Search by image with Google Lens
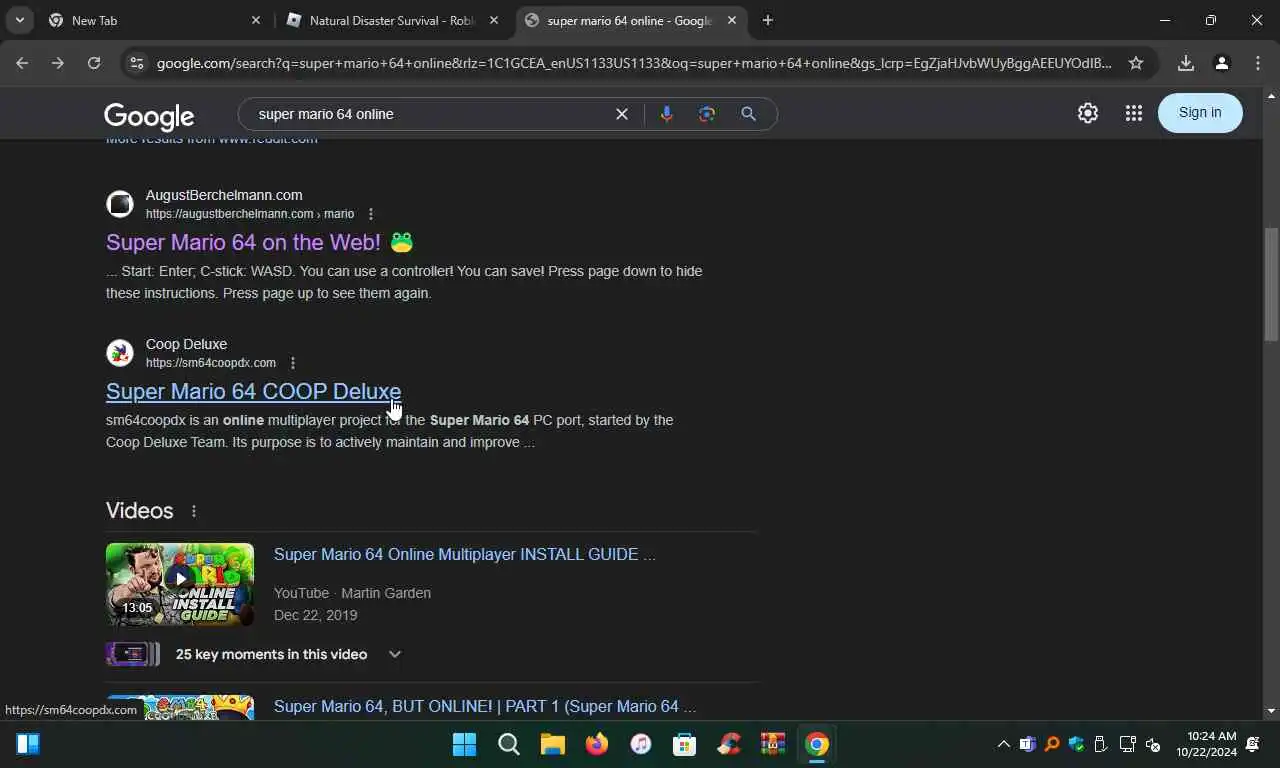 (707, 114)
